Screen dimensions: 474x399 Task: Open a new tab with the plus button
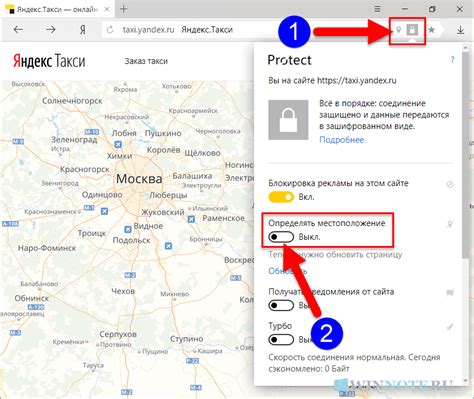click(x=123, y=9)
